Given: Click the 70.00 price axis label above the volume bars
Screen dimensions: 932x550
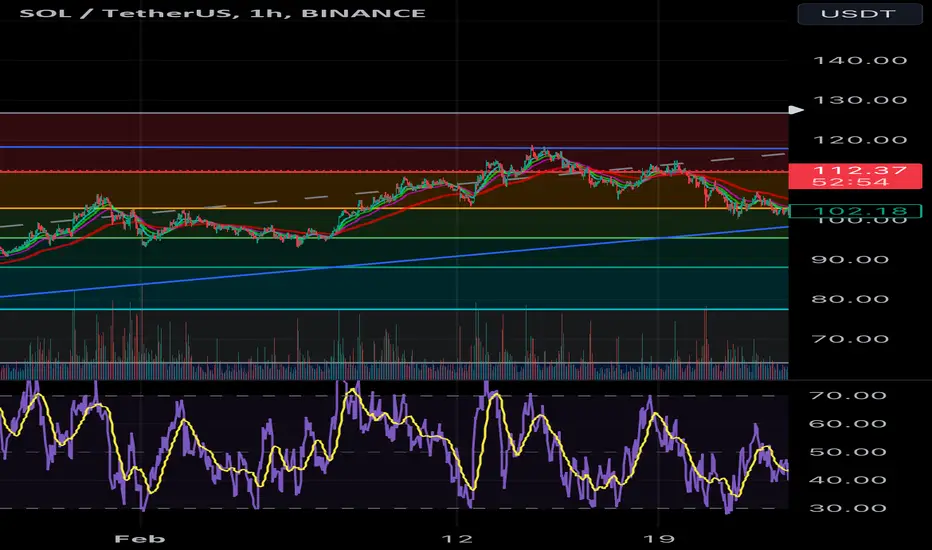Looking at the screenshot, I should click(x=851, y=339).
